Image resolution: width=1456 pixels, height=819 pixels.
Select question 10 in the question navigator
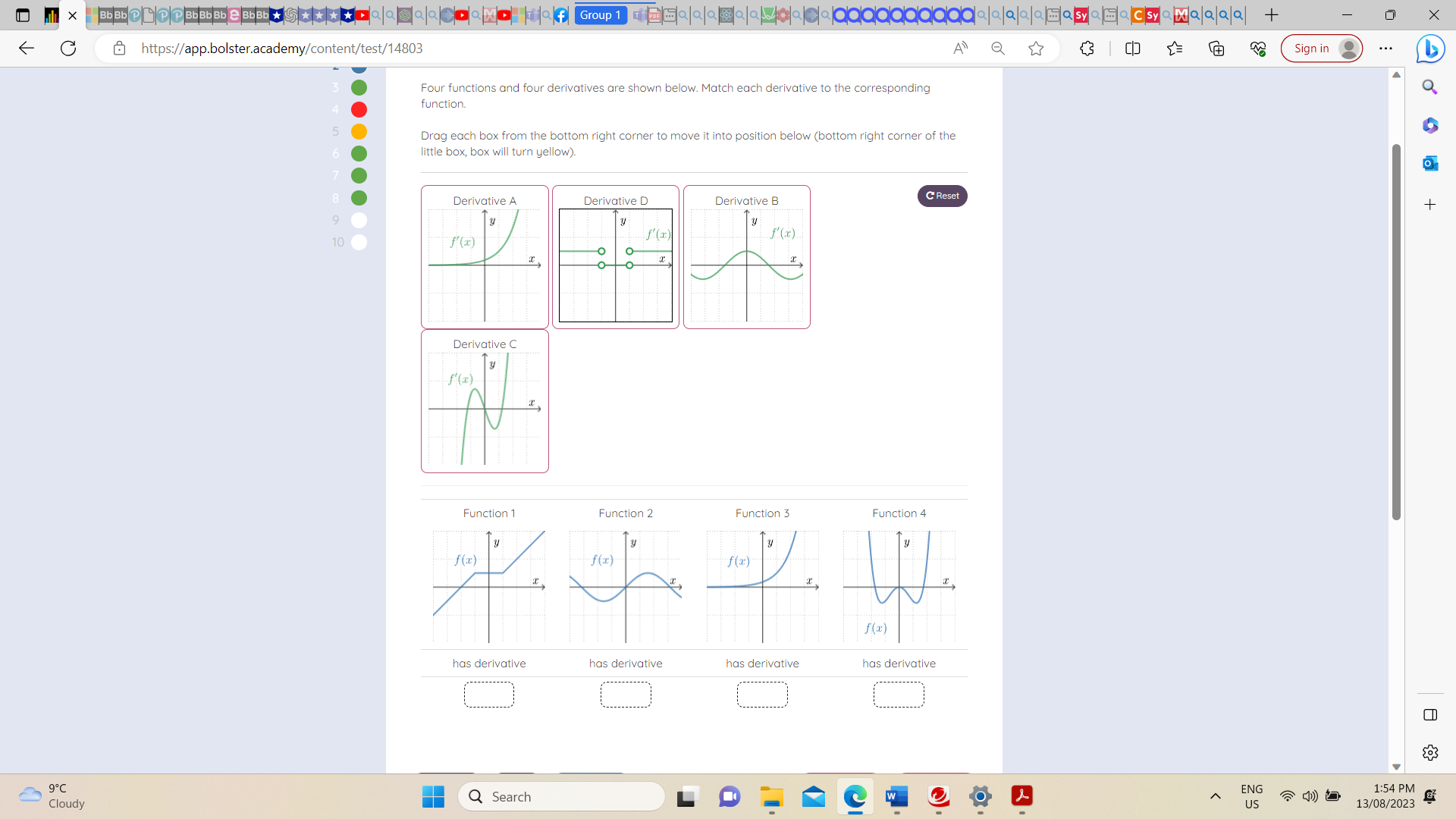[359, 243]
